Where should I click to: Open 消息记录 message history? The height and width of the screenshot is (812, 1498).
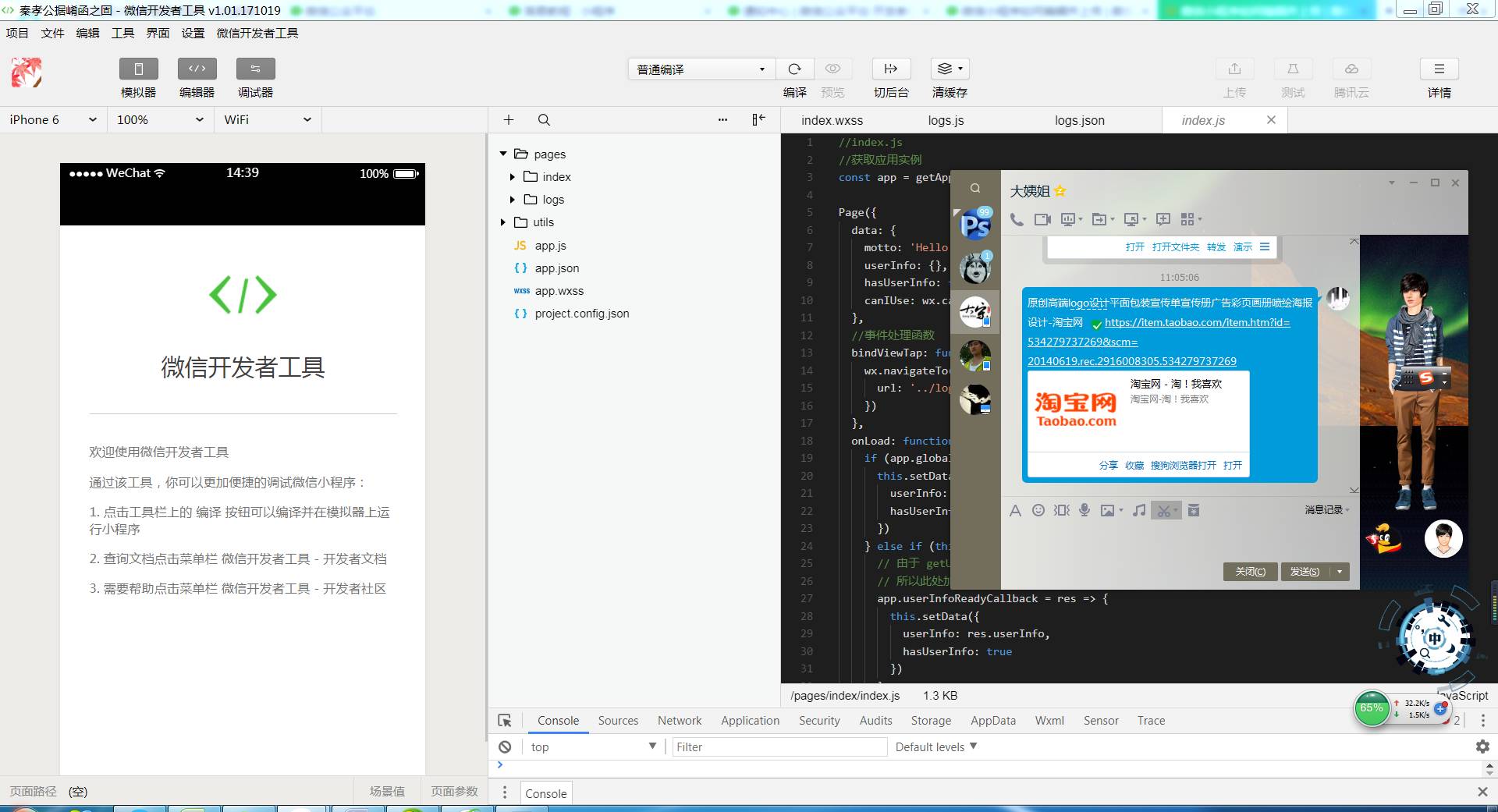[x=1326, y=509]
